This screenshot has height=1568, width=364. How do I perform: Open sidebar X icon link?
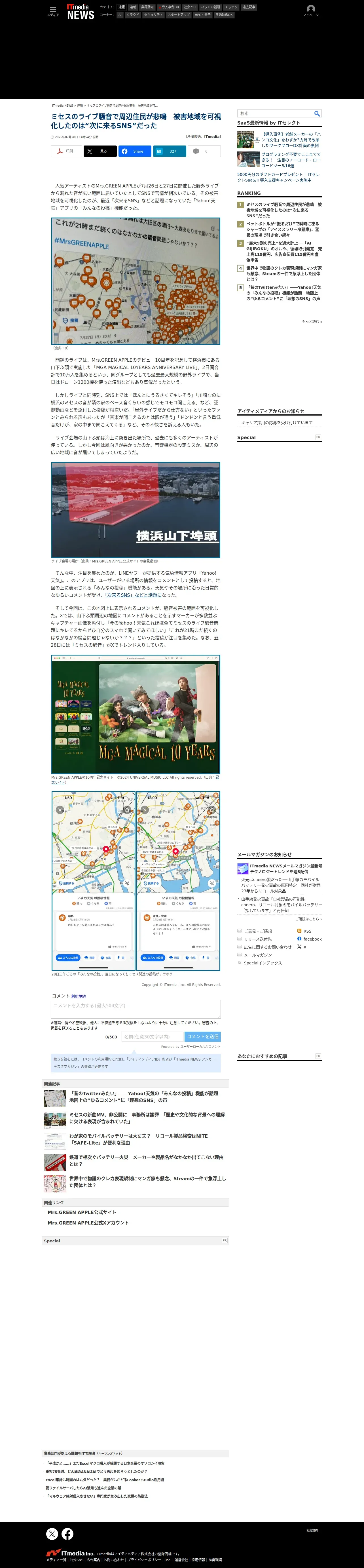coord(299,947)
